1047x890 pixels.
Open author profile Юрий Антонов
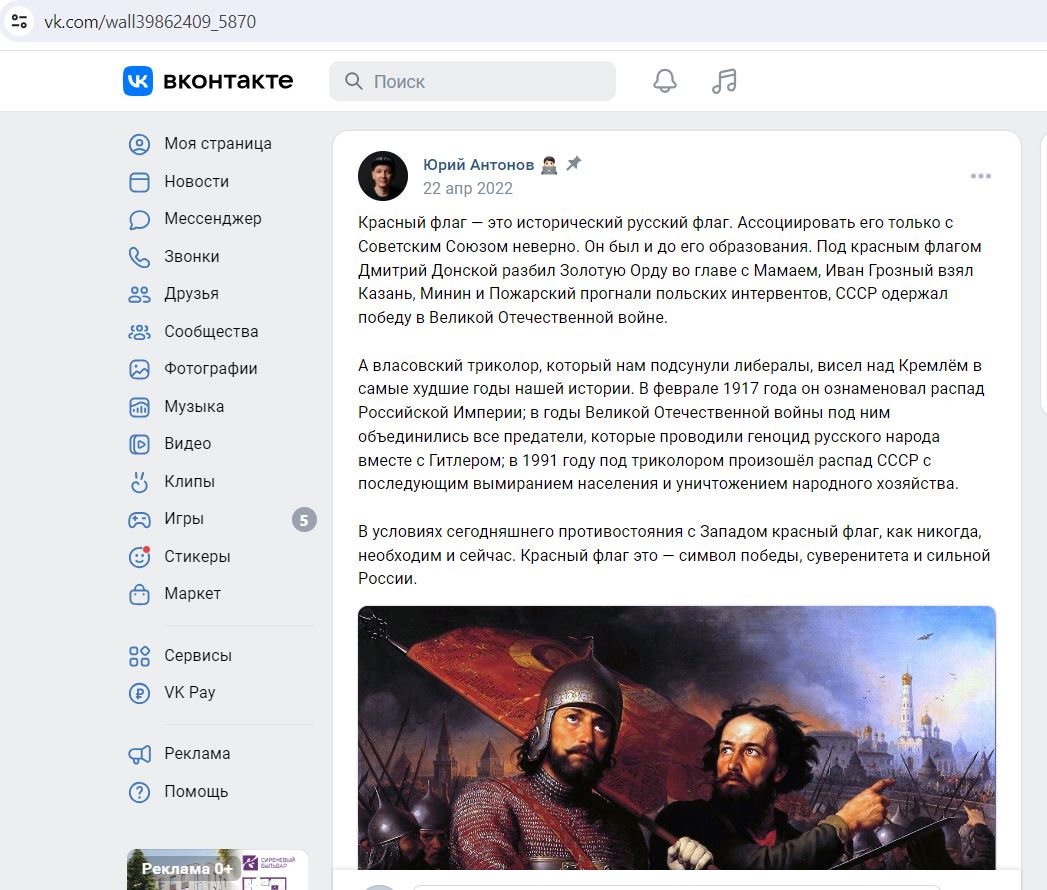[x=479, y=164]
